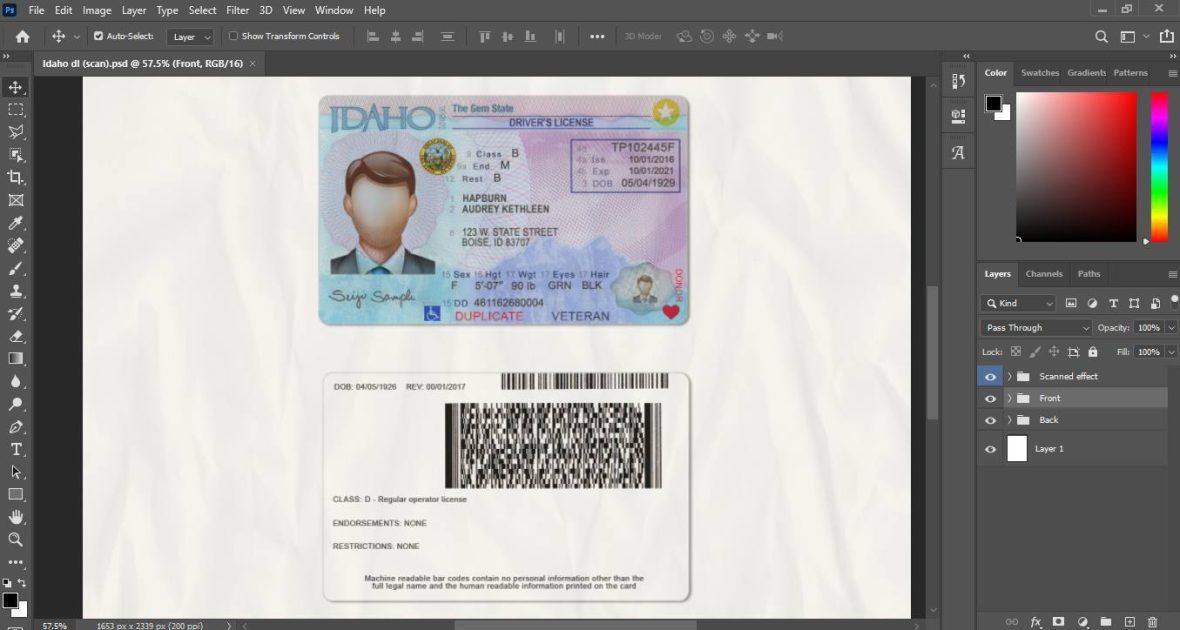Expand the Front layer group
The height and width of the screenshot is (630, 1180).
point(1010,397)
